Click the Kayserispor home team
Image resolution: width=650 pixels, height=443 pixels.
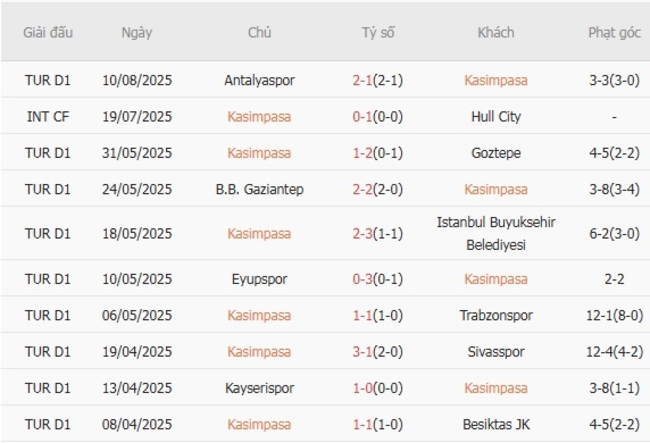(x=259, y=388)
